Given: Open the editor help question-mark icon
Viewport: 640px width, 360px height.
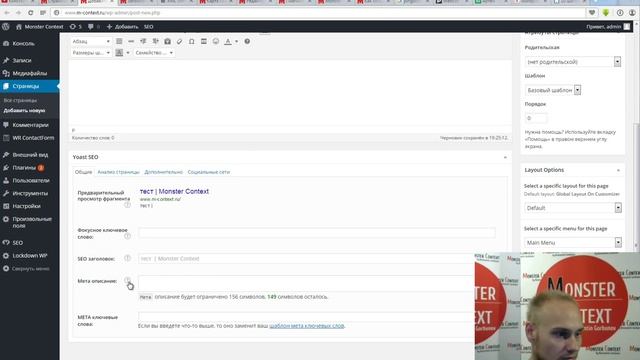Looking at the screenshot, I should 247,41.
